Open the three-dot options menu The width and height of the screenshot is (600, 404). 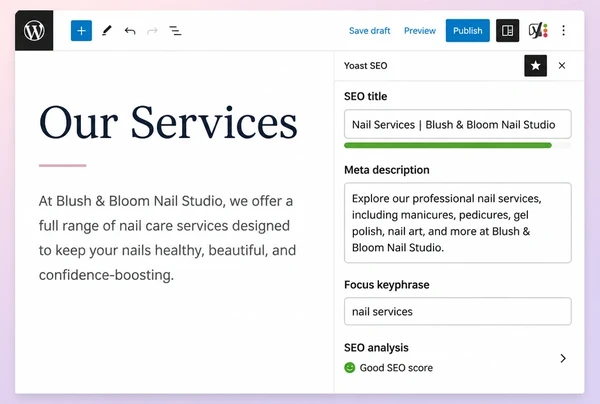click(563, 31)
